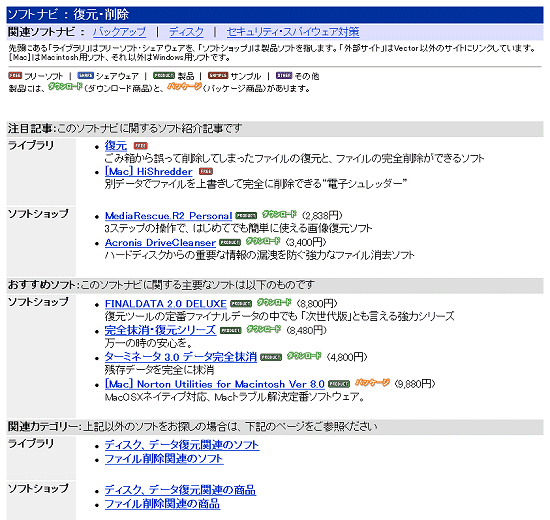Open ディスク、データ復元関連の商品 link

180,490
